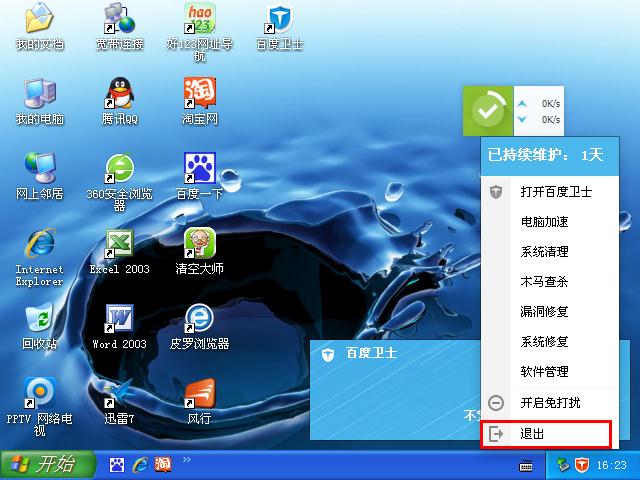Click the green checkmark floating widget
This screenshot has width=640, height=480.
point(487,111)
